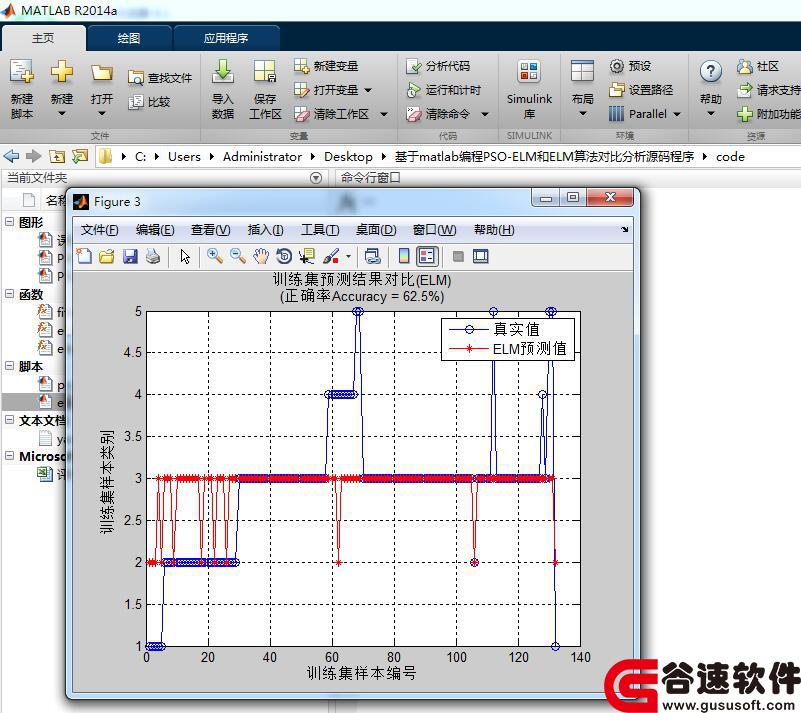Click New Figure icon in Figure 3 toolbar

pos(84,256)
